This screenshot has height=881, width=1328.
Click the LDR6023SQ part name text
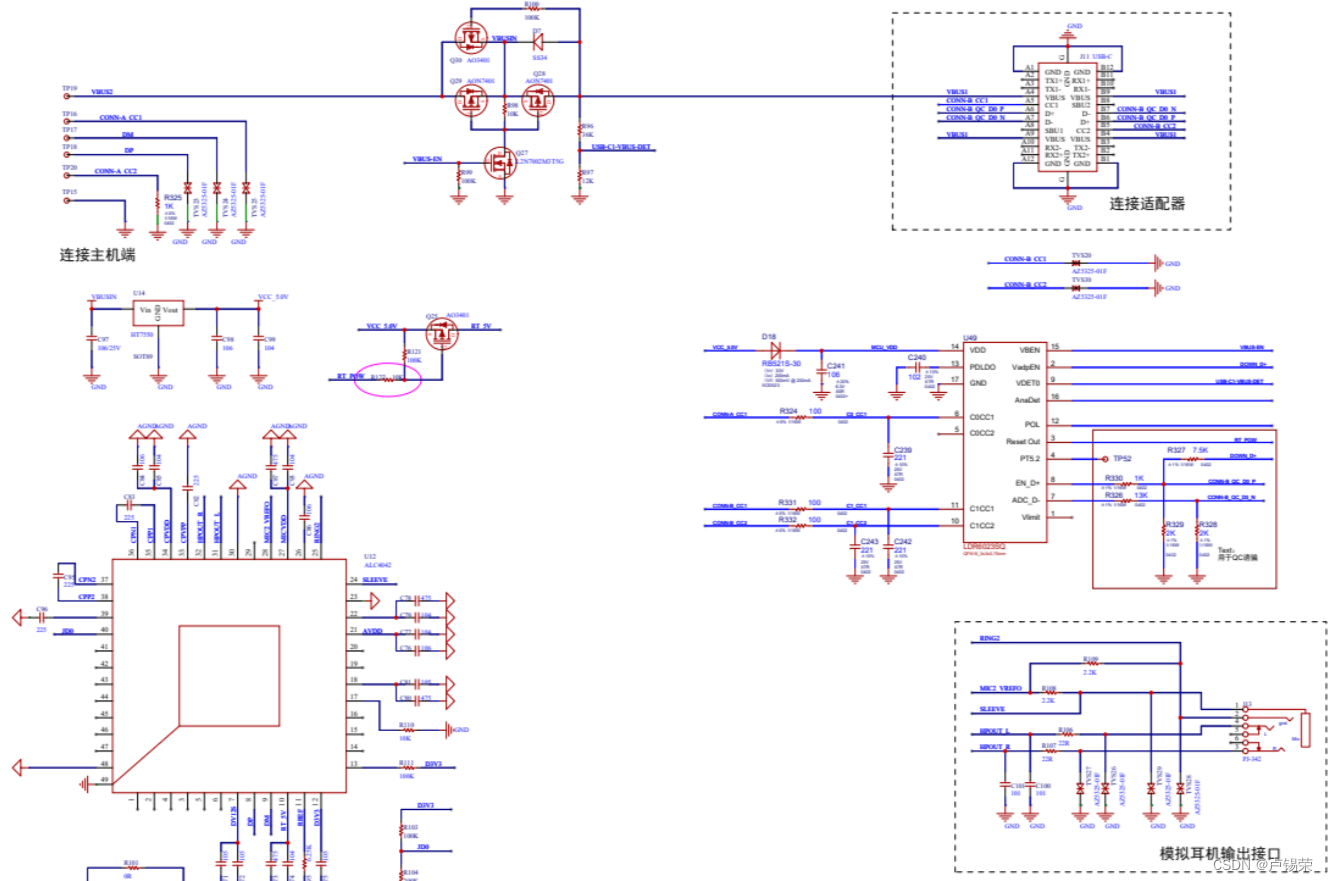[x=985, y=546]
